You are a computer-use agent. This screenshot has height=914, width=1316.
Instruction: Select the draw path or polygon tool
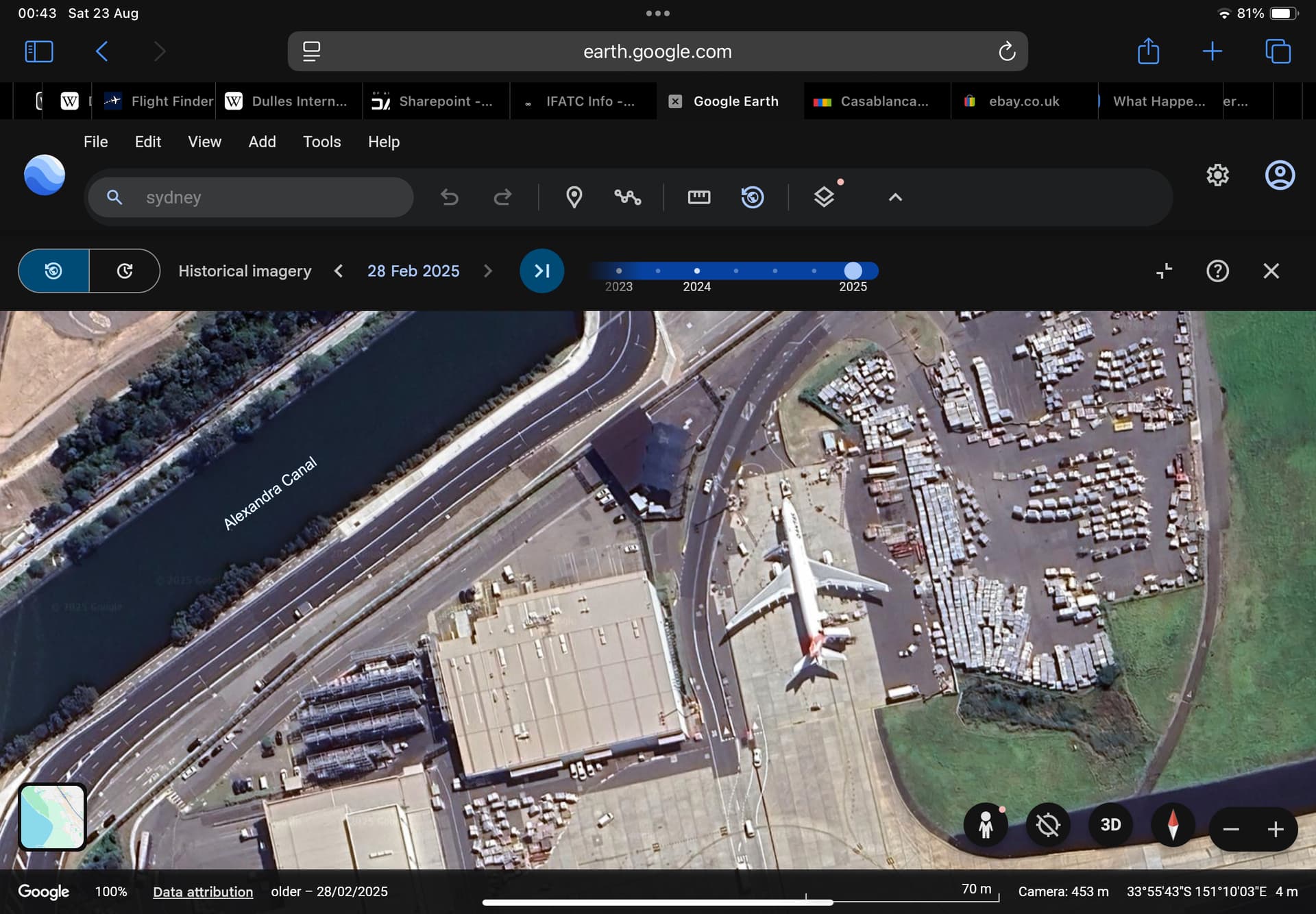click(x=627, y=197)
